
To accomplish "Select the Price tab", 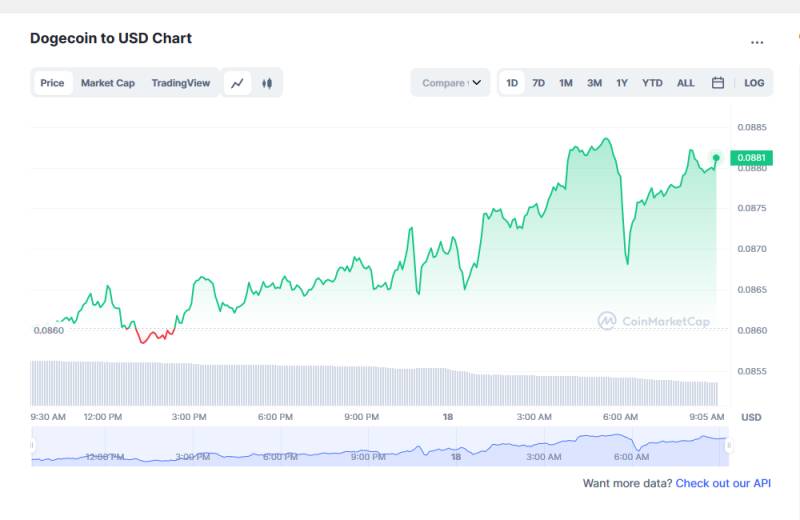I will (x=53, y=83).
